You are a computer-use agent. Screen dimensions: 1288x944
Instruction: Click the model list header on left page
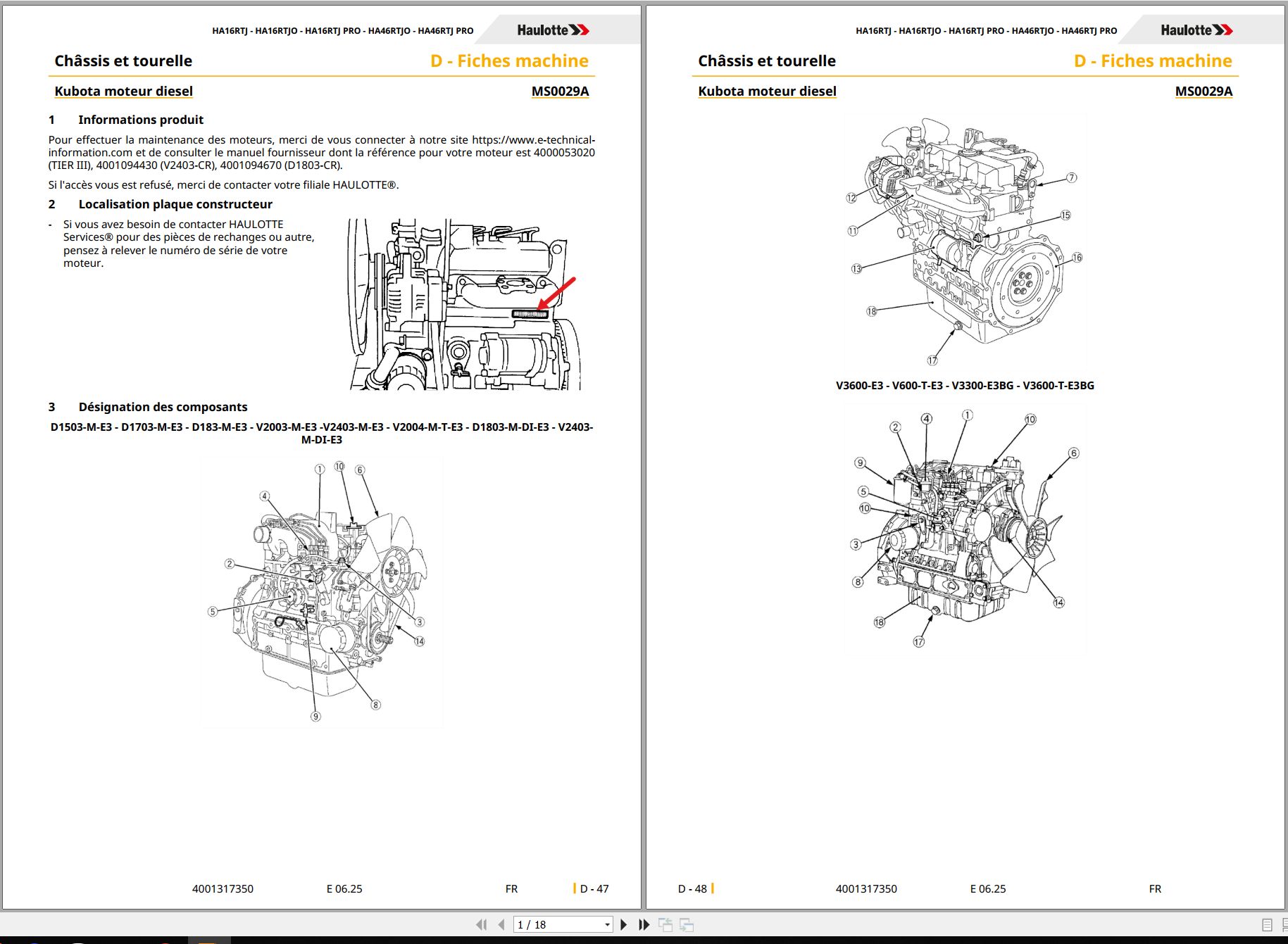pyautogui.click(x=343, y=31)
